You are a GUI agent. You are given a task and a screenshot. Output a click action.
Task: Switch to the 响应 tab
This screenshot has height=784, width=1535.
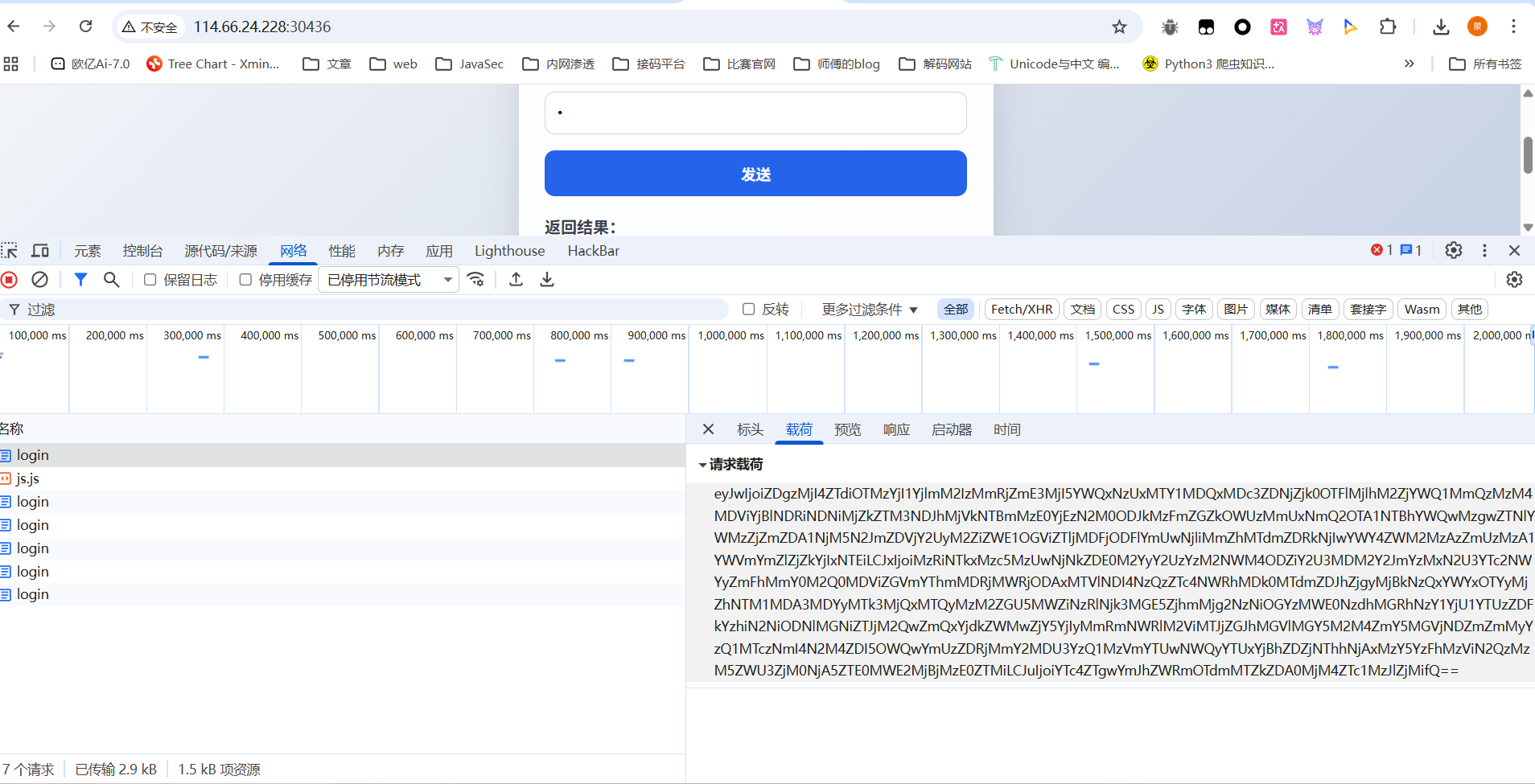896,430
